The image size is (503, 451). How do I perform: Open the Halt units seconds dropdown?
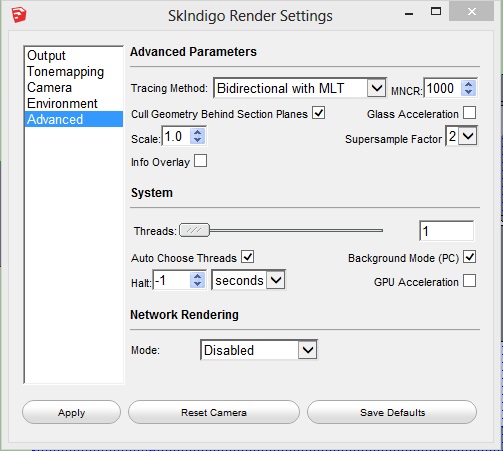(248, 280)
